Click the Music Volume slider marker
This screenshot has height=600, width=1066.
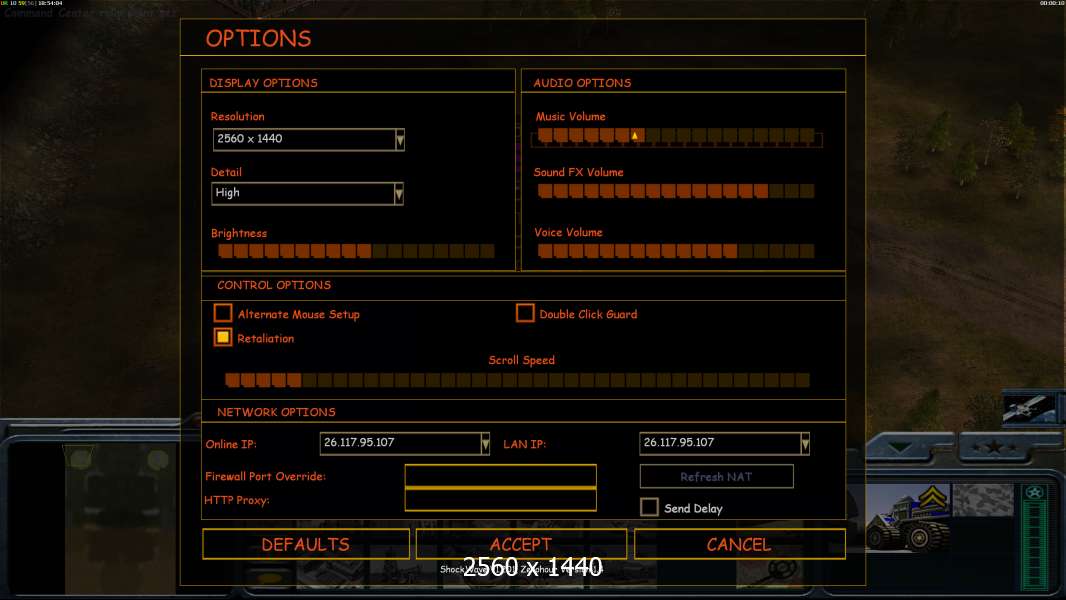coord(635,136)
